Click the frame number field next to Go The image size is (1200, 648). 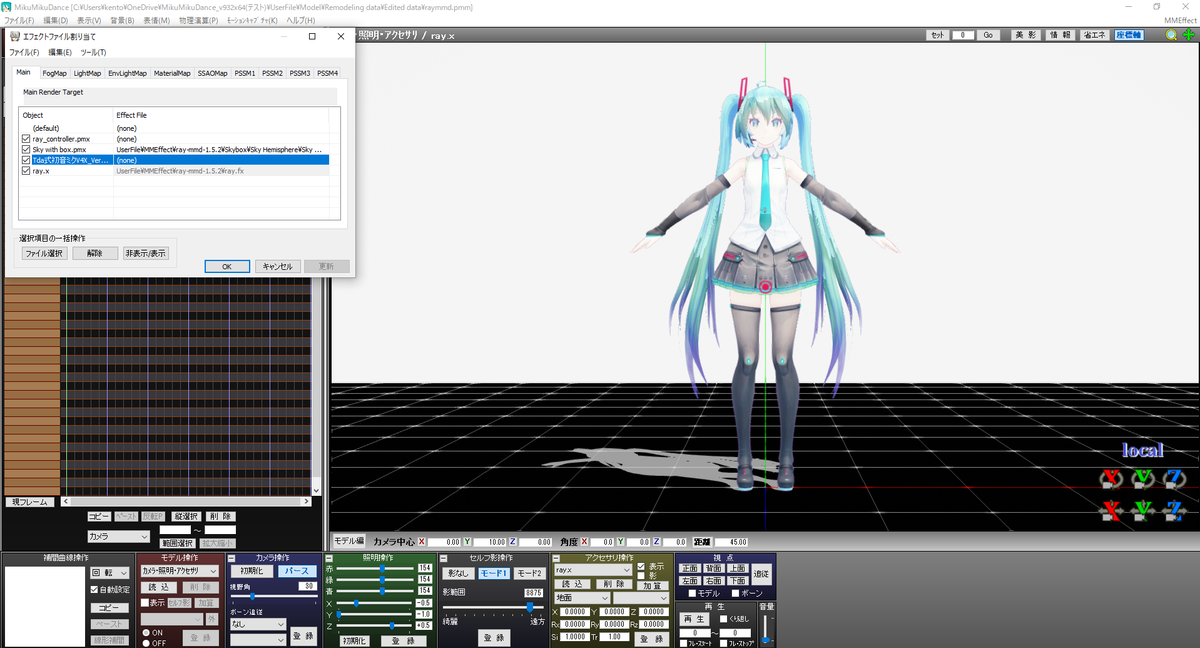[x=962, y=35]
